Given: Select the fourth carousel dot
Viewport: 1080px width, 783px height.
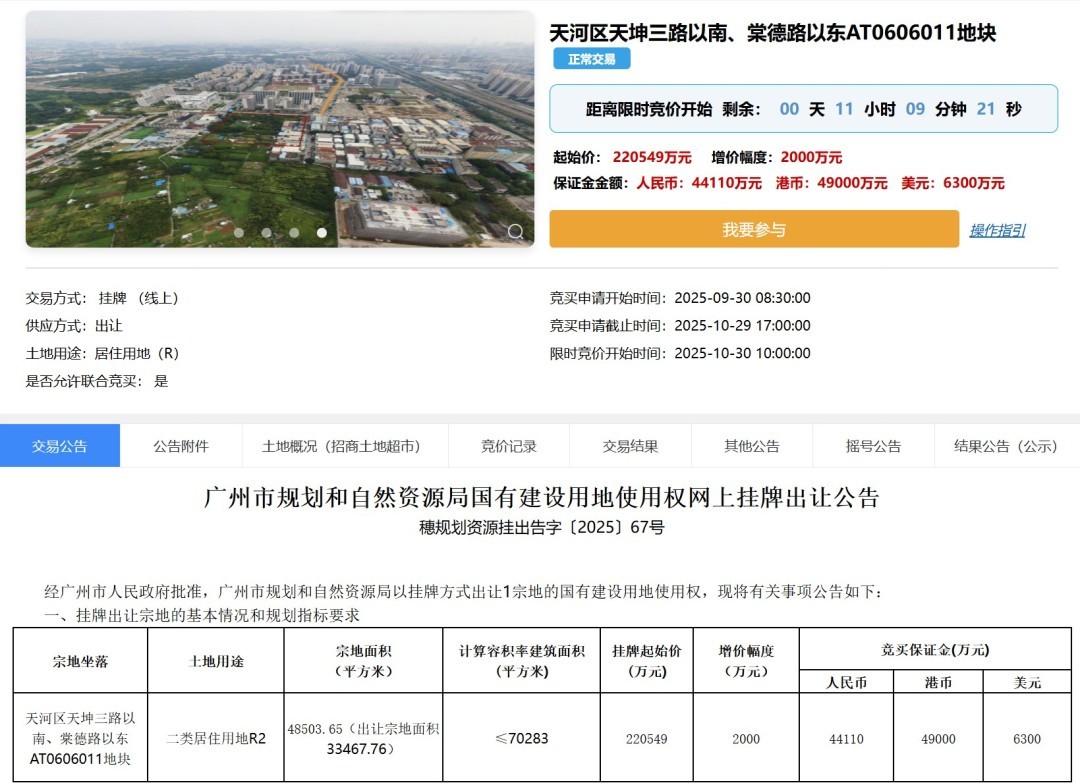Looking at the screenshot, I should 322,233.
